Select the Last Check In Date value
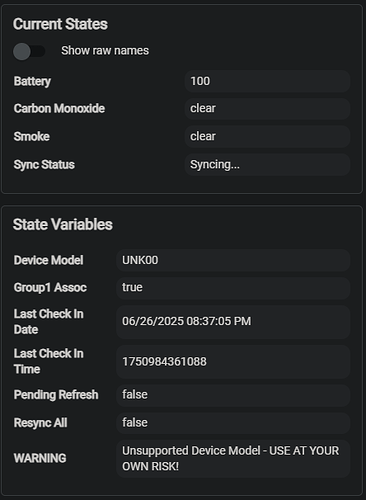The width and height of the screenshot is (366, 500). [233, 322]
